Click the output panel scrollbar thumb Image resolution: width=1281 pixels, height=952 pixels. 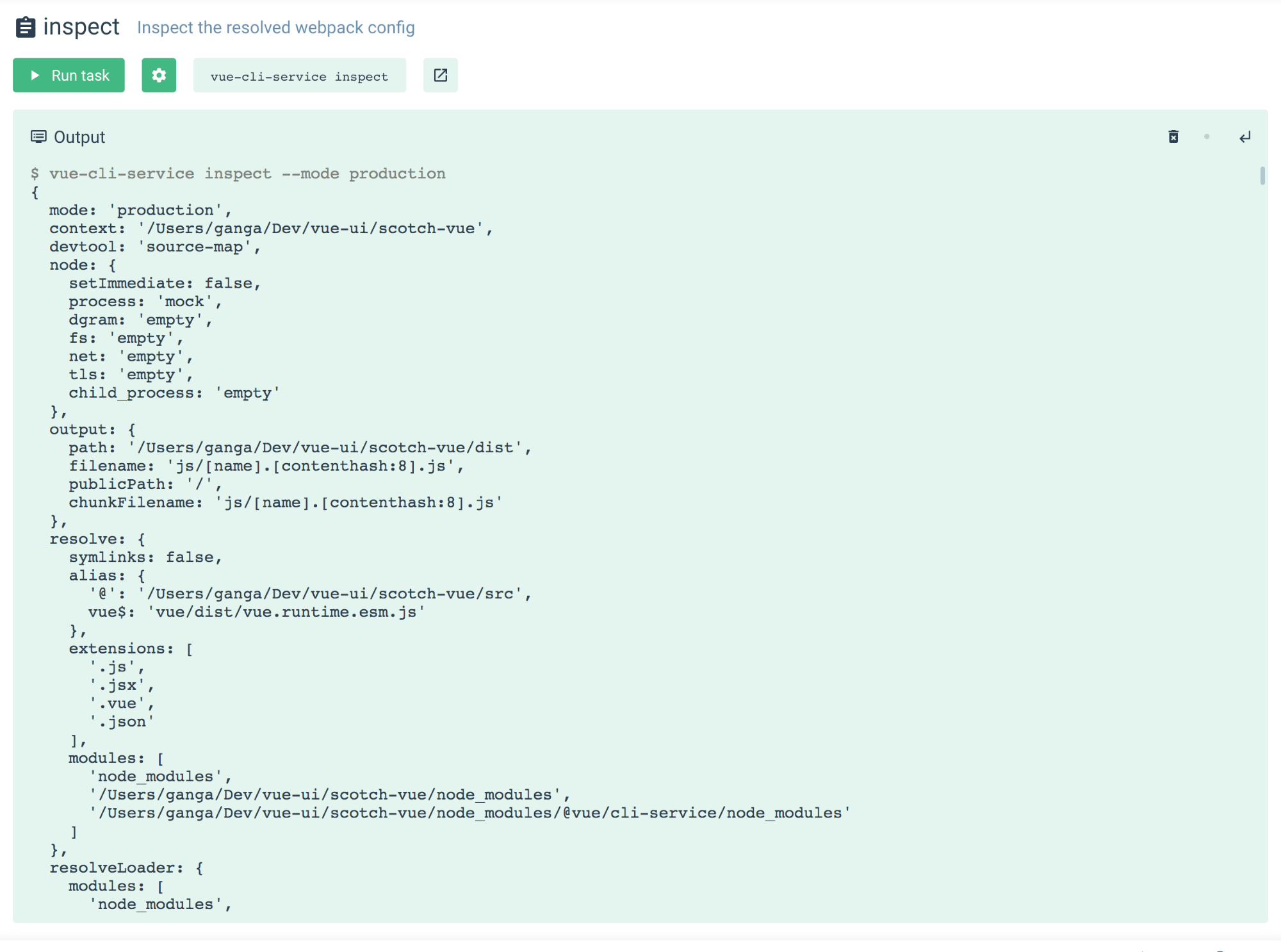tap(1262, 175)
